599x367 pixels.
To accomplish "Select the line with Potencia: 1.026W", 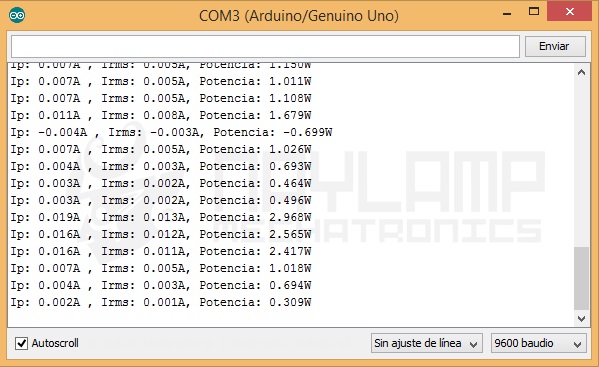I will click(x=161, y=149).
